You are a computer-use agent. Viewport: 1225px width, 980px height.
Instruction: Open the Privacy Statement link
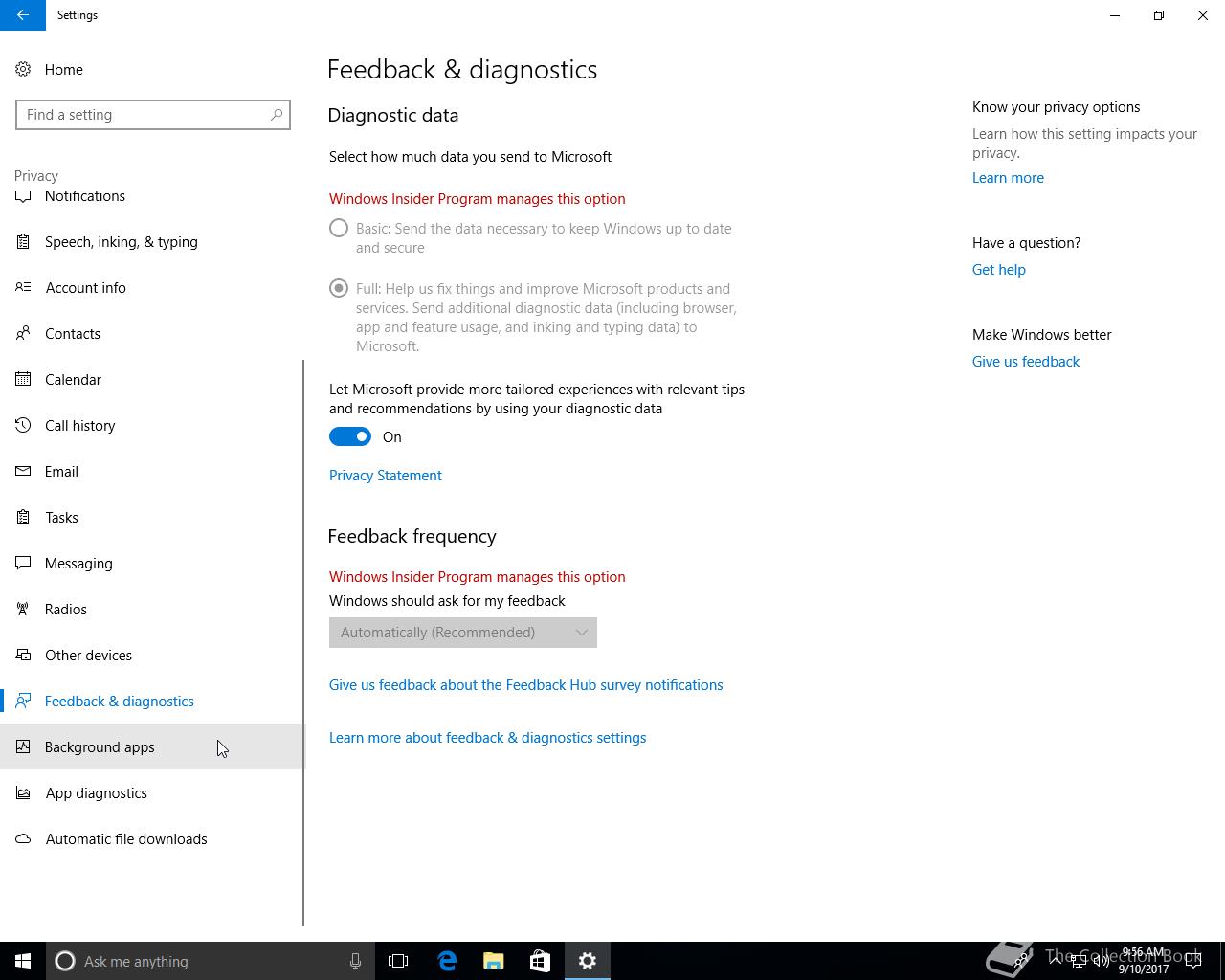pos(386,476)
